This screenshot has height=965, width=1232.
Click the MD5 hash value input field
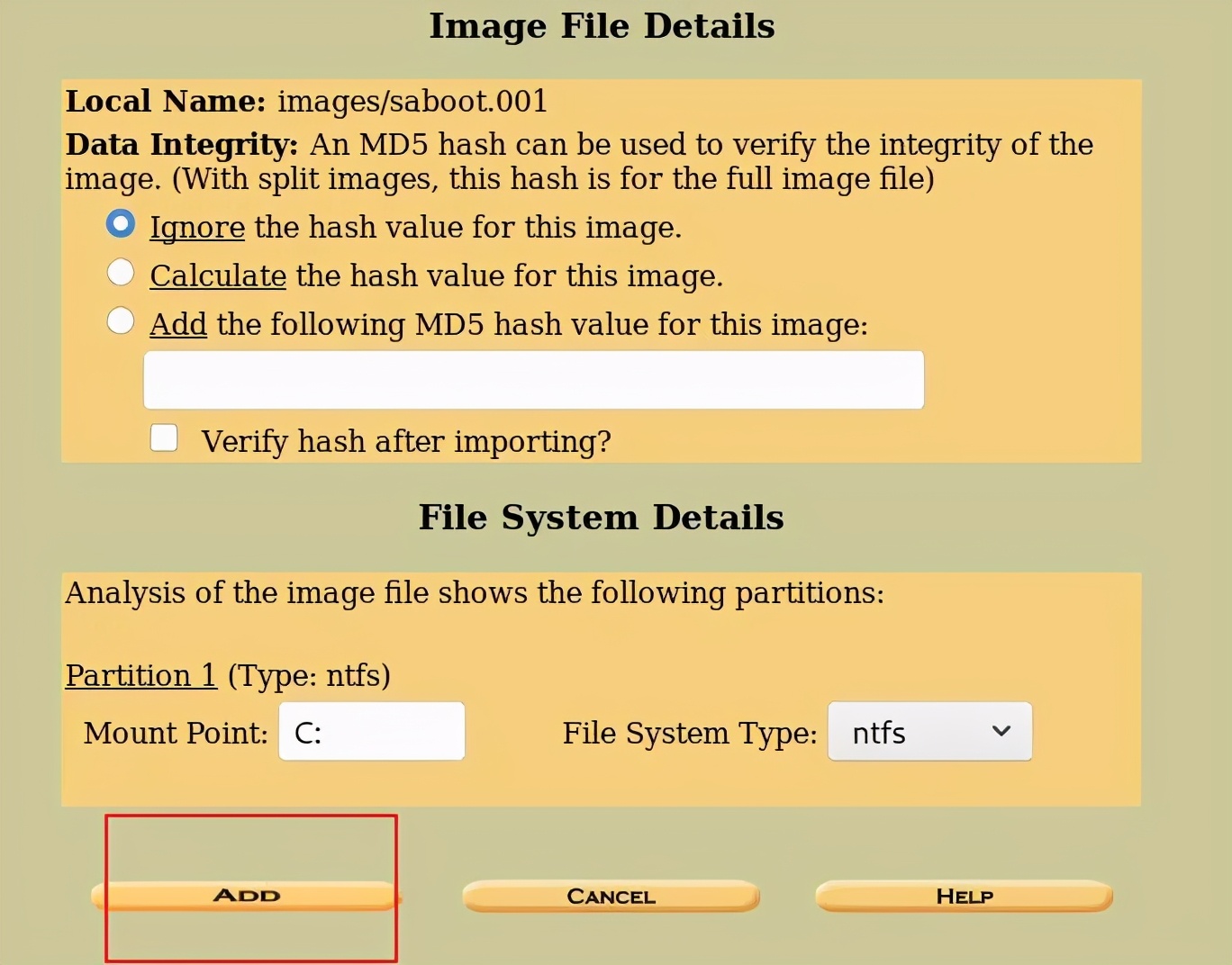click(534, 380)
